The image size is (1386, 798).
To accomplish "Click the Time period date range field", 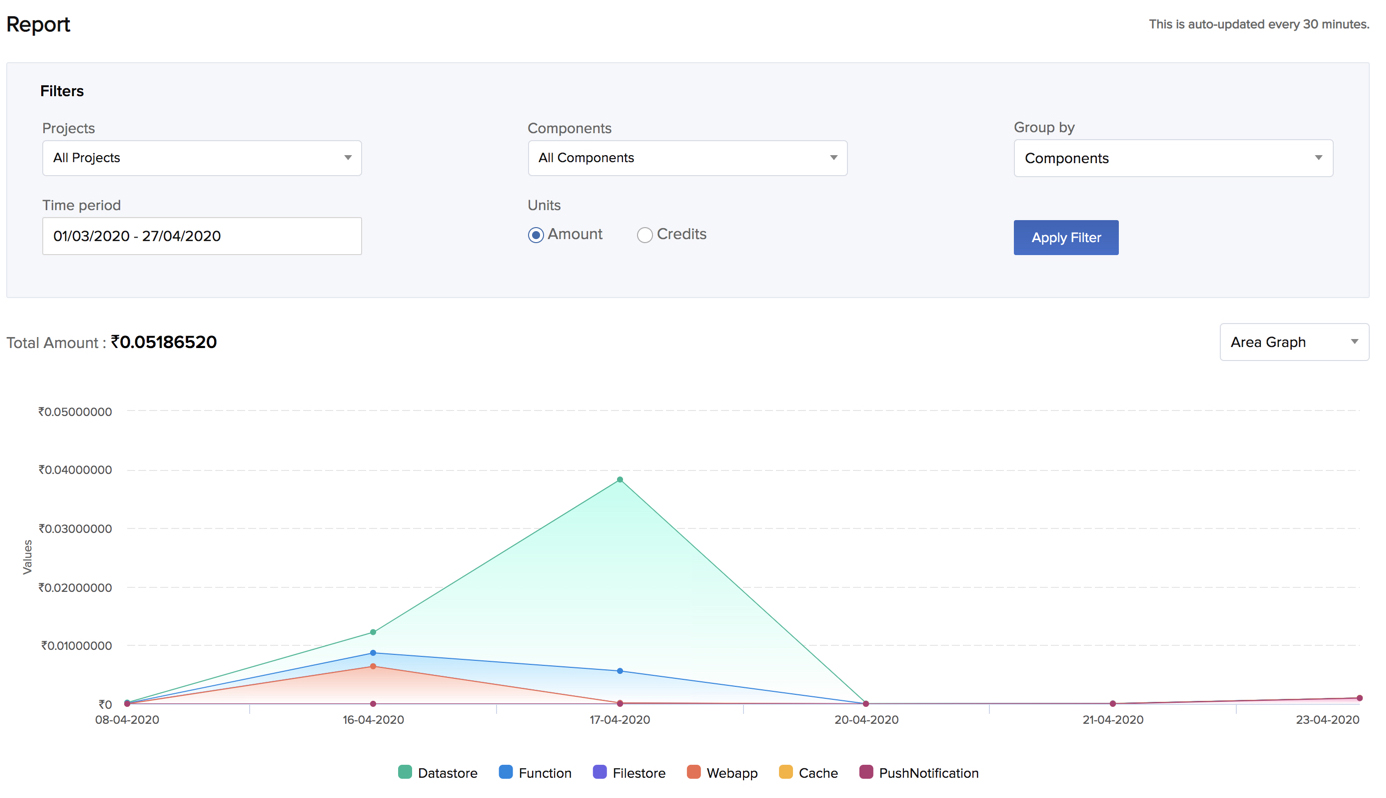I will 201,236.
